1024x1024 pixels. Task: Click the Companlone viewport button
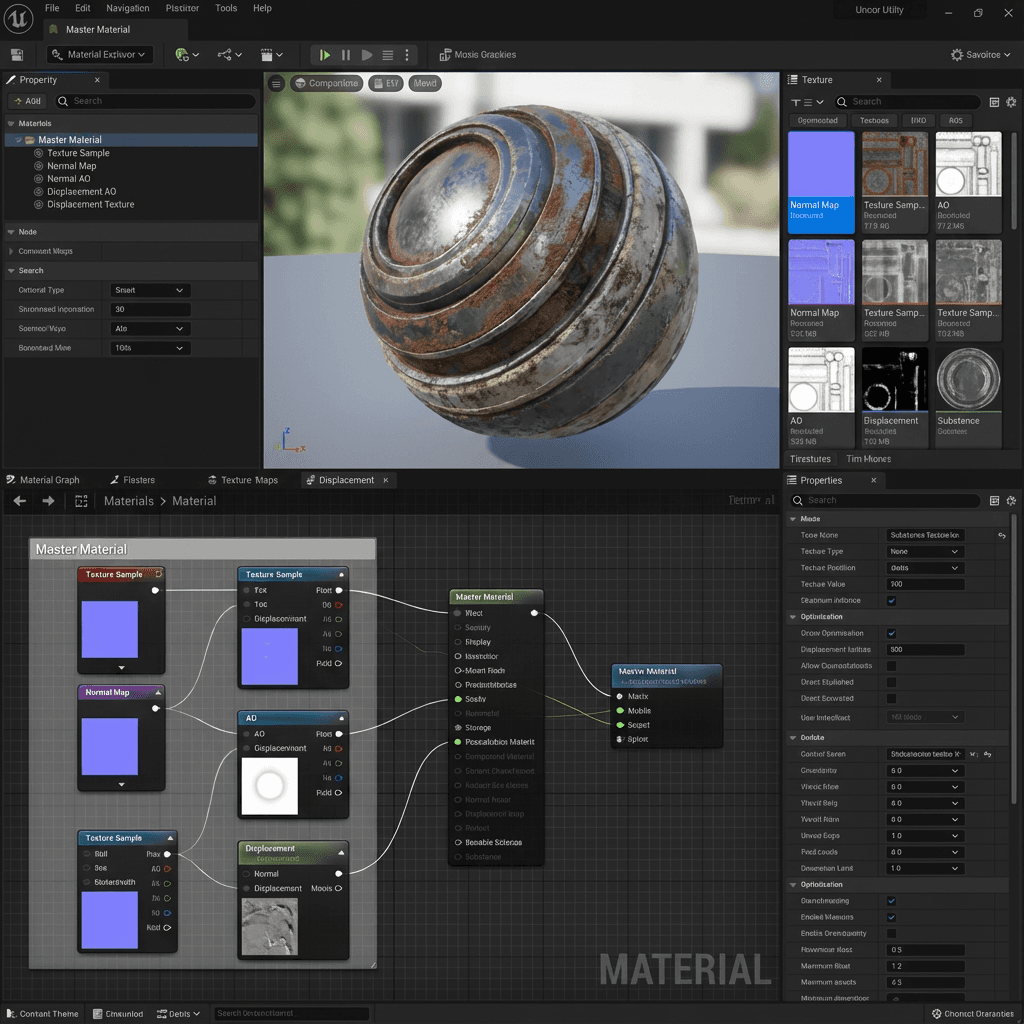click(x=327, y=84)
